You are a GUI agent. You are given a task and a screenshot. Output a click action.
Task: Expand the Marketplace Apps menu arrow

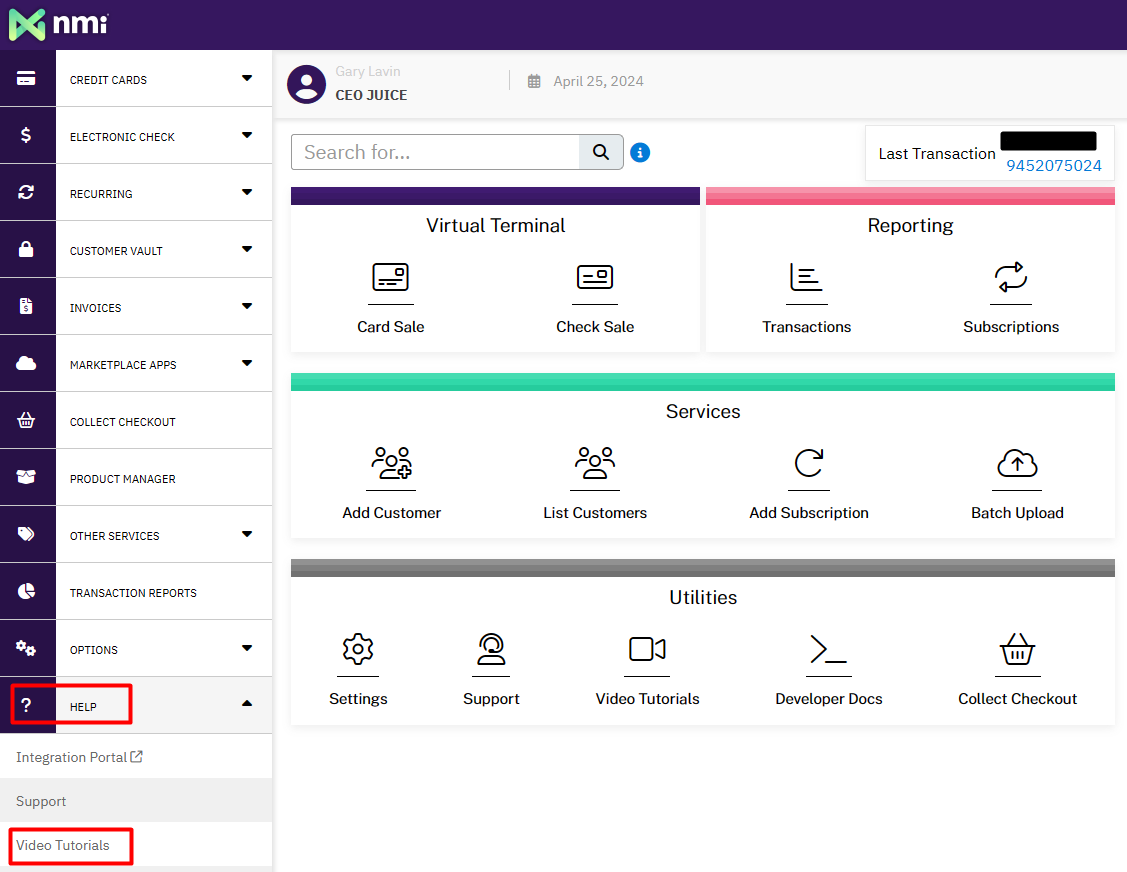click(247, 363)
